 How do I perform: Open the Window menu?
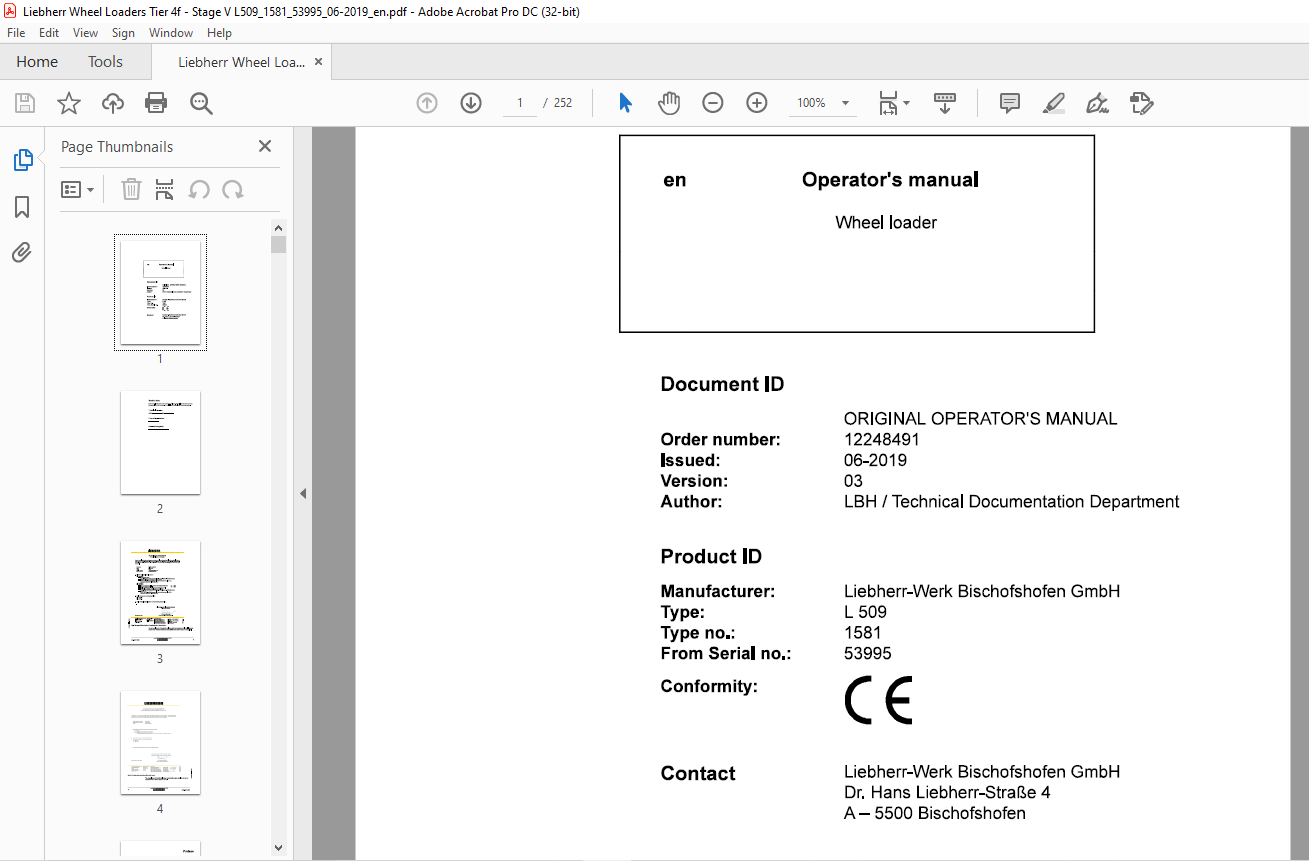[x=171, y=33]
